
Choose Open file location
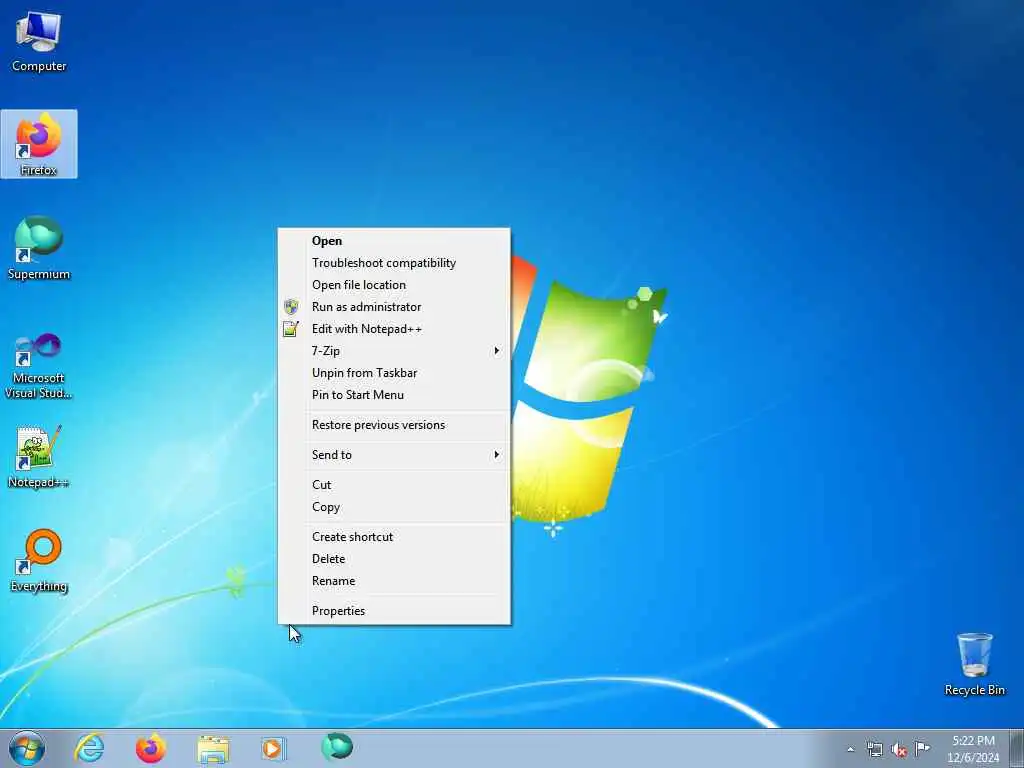[394, 285]
